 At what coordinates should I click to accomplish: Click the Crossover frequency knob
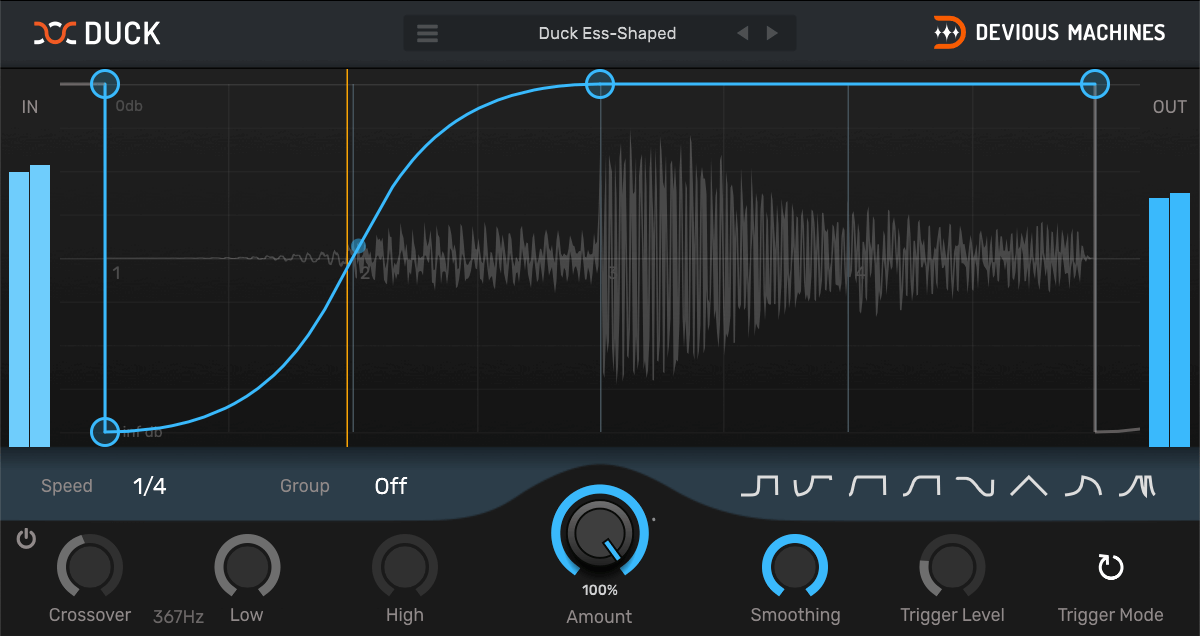(x=90, y=567)
